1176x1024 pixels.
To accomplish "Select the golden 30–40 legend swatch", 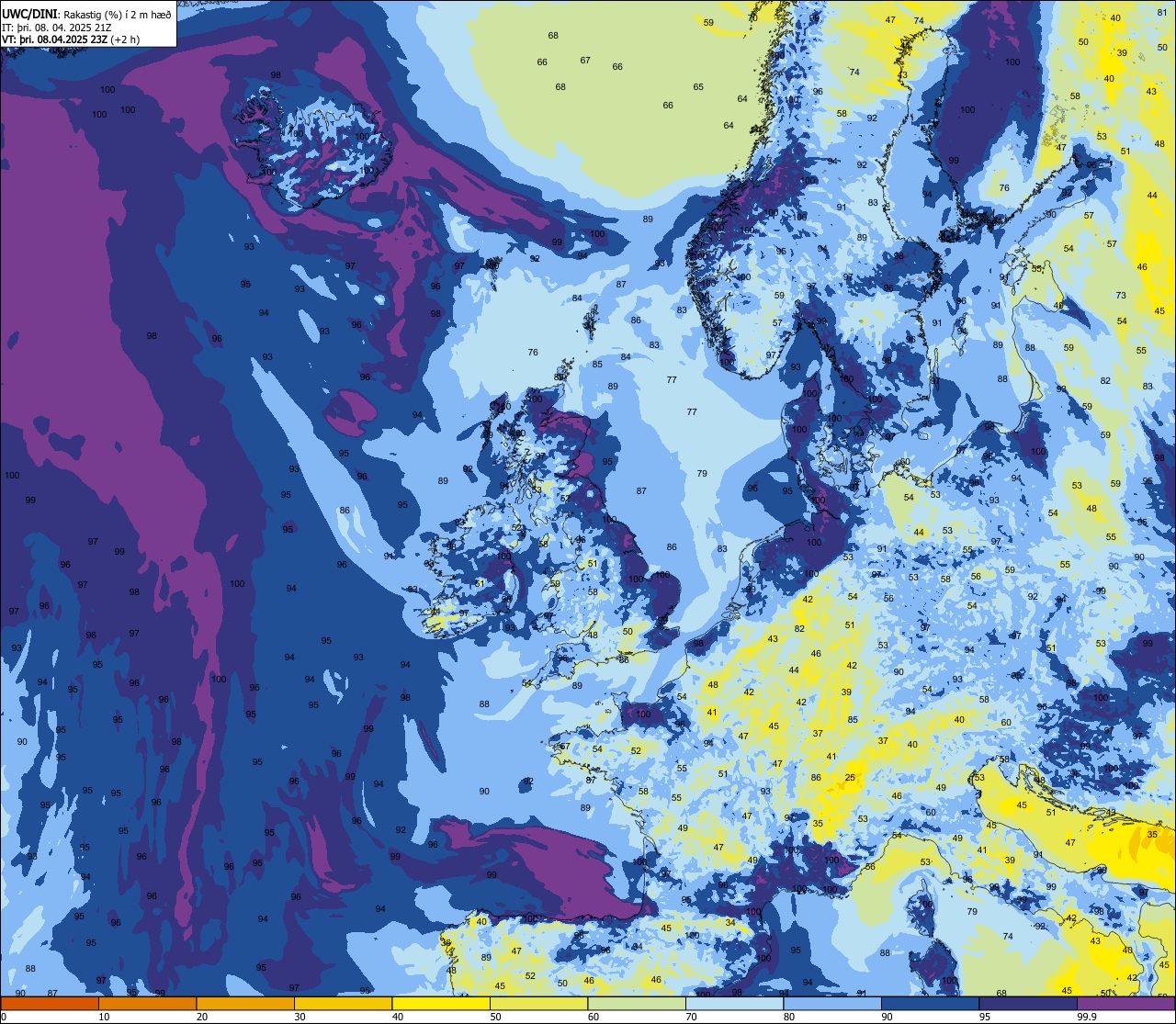I will (343, 1003).
